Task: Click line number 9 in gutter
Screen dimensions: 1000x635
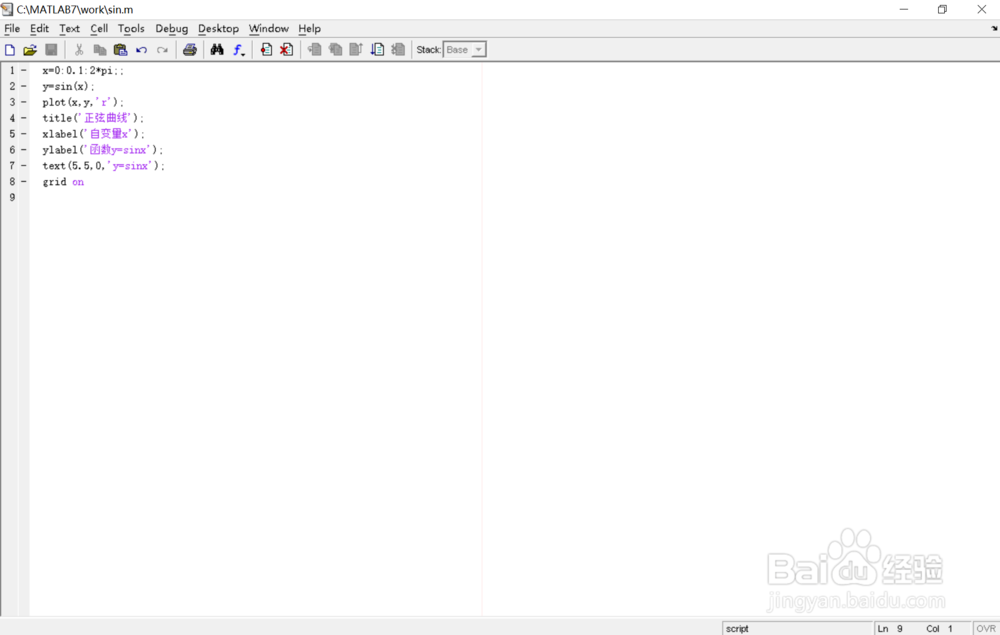Action: point(12,198)
